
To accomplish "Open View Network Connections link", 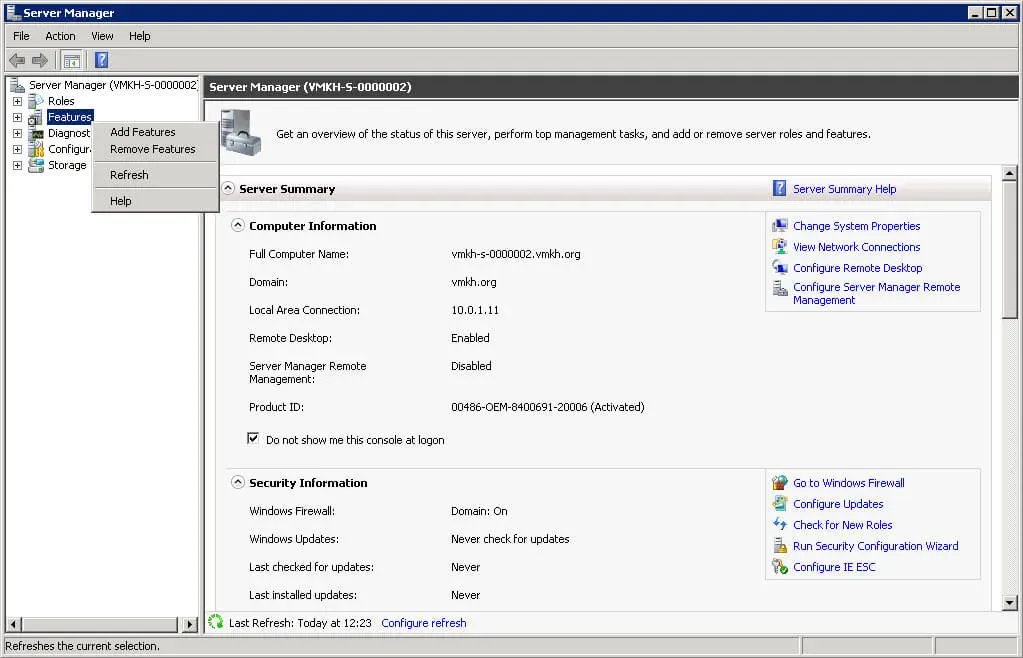I will (x=856, y=247).
